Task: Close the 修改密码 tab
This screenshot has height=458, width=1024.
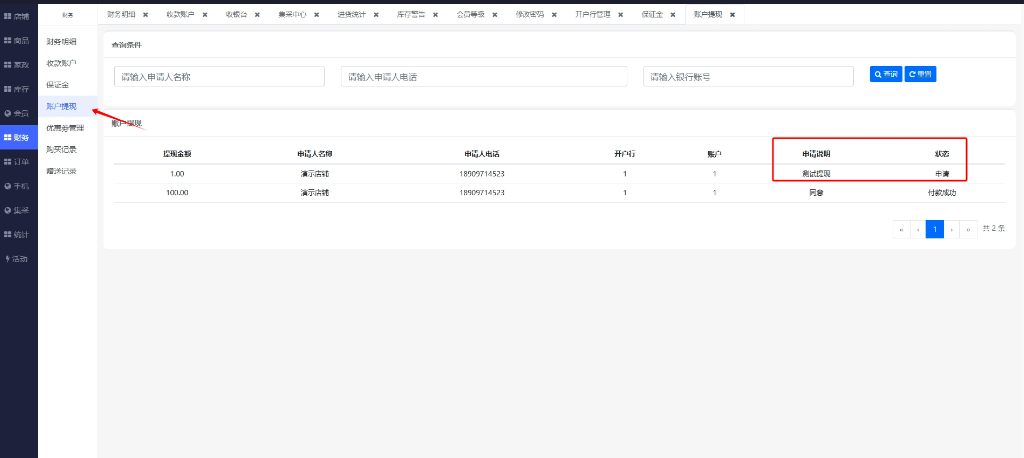Action: coord(553,15)
